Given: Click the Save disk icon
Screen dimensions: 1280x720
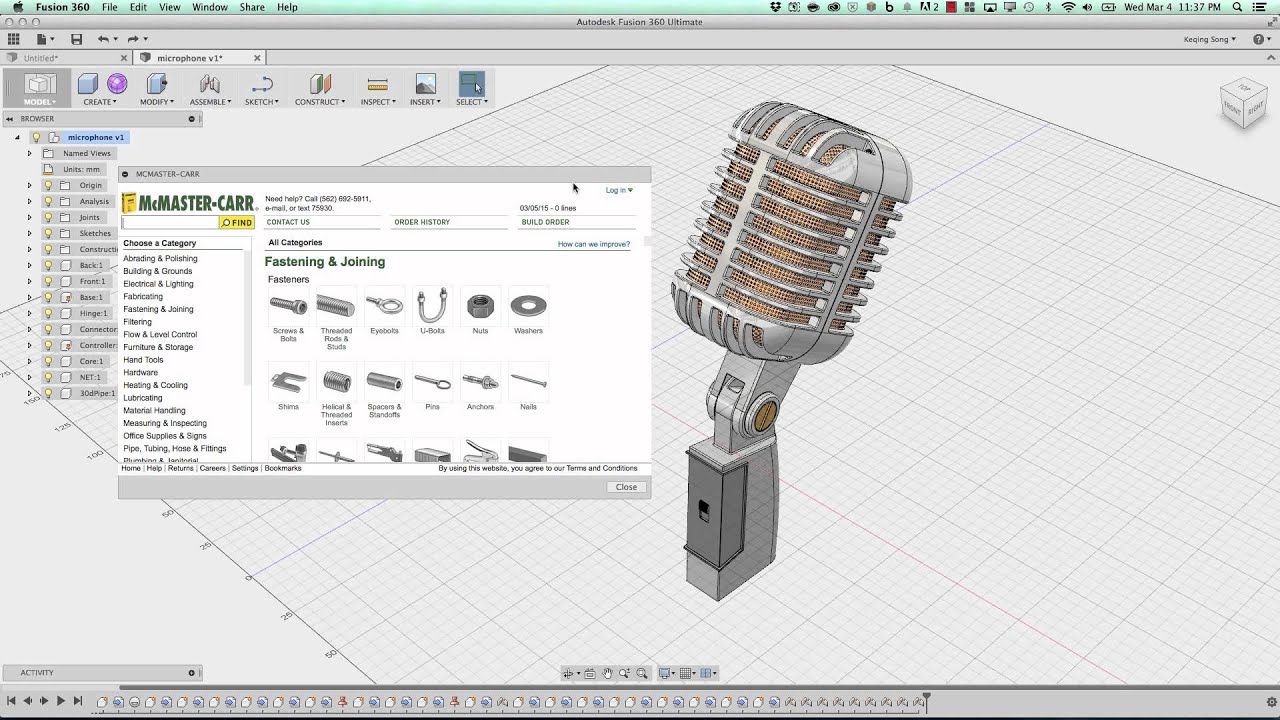Looking at the screenshot, I should coord(76,39).
